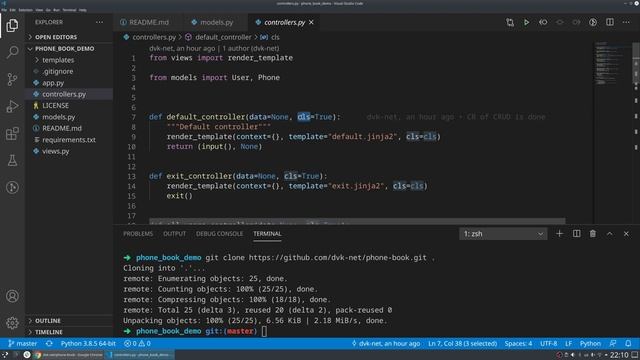Screen dimensions: 640x360
Task: Open requirements.txt in the file tree
Action: tap(69, 140)
